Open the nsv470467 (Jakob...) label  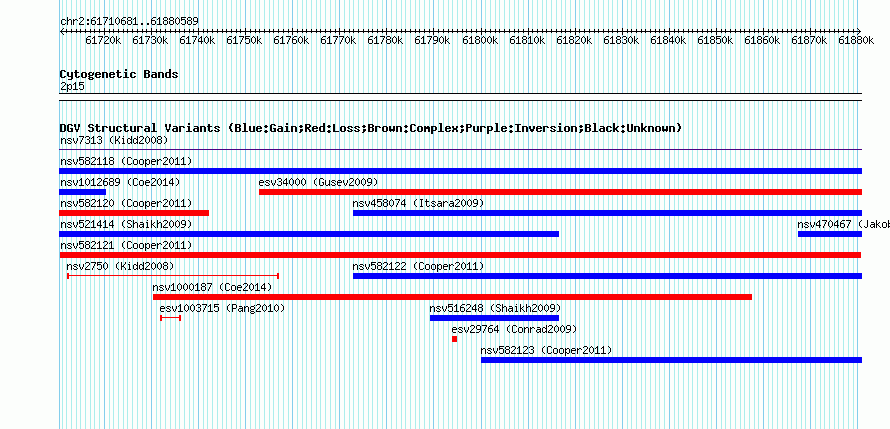point(843,224)
